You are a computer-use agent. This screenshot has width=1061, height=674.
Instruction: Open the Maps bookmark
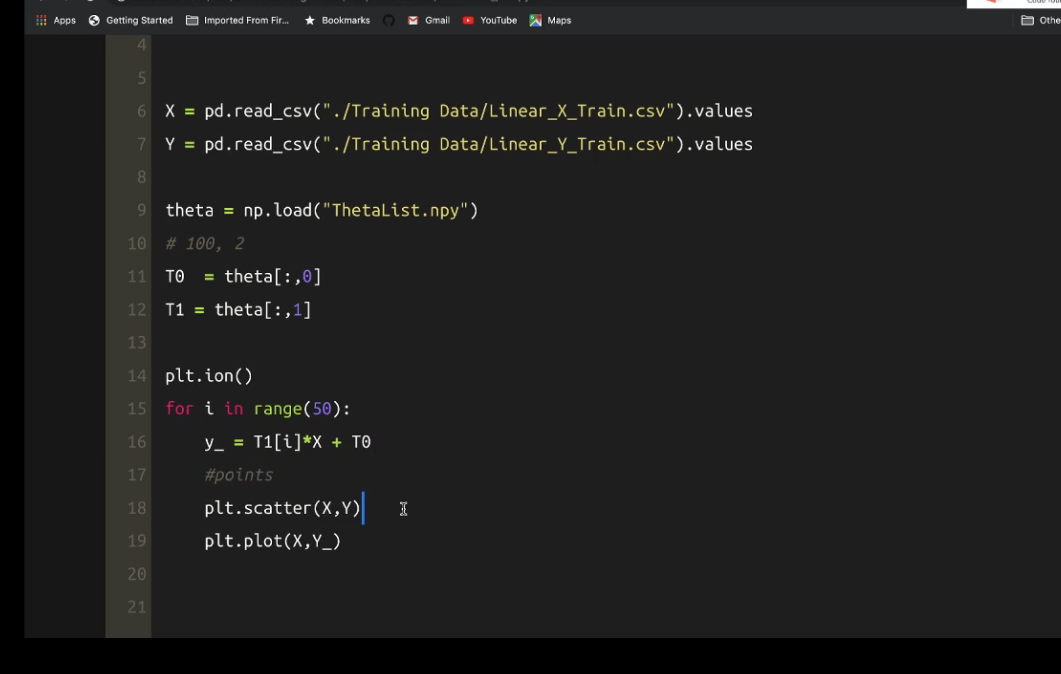pos(550,20)
